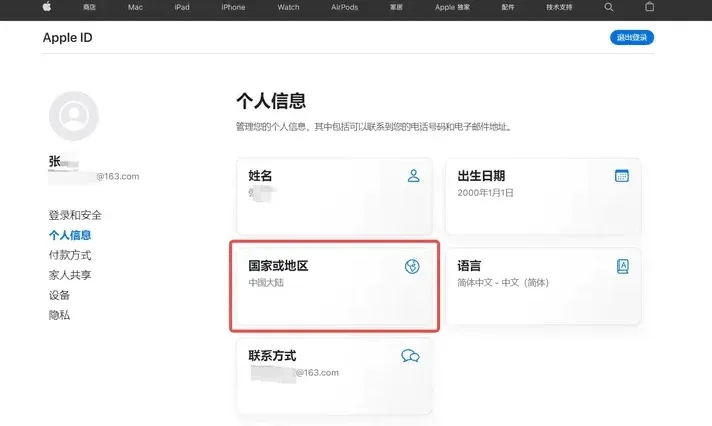Image resolution: width=712 pixels, height=426 pixels.
Task: Open the 配件 menu item
Action: pyautogui.click(x=508, y=7)
